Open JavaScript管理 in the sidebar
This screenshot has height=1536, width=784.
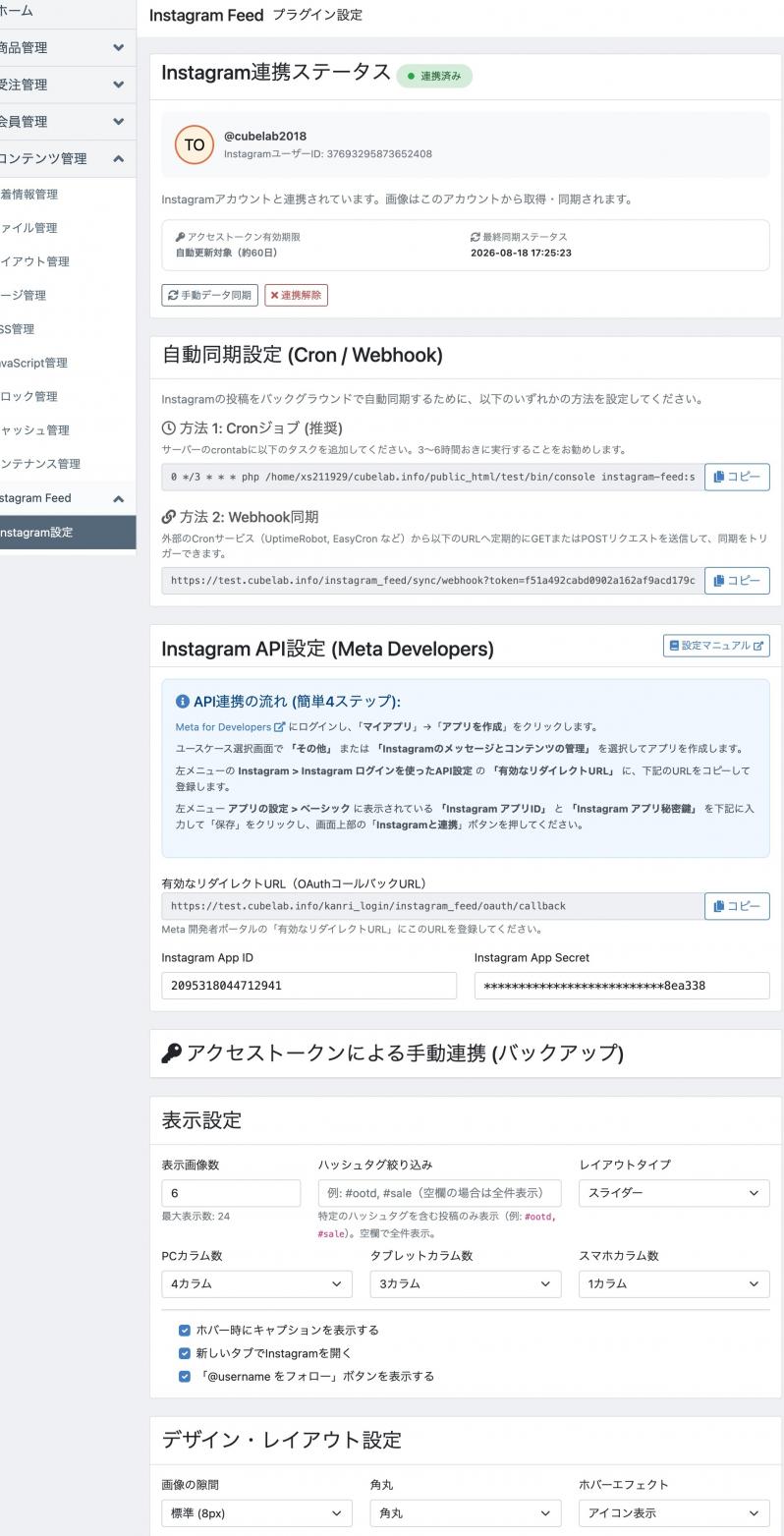[x=68, y=363]
